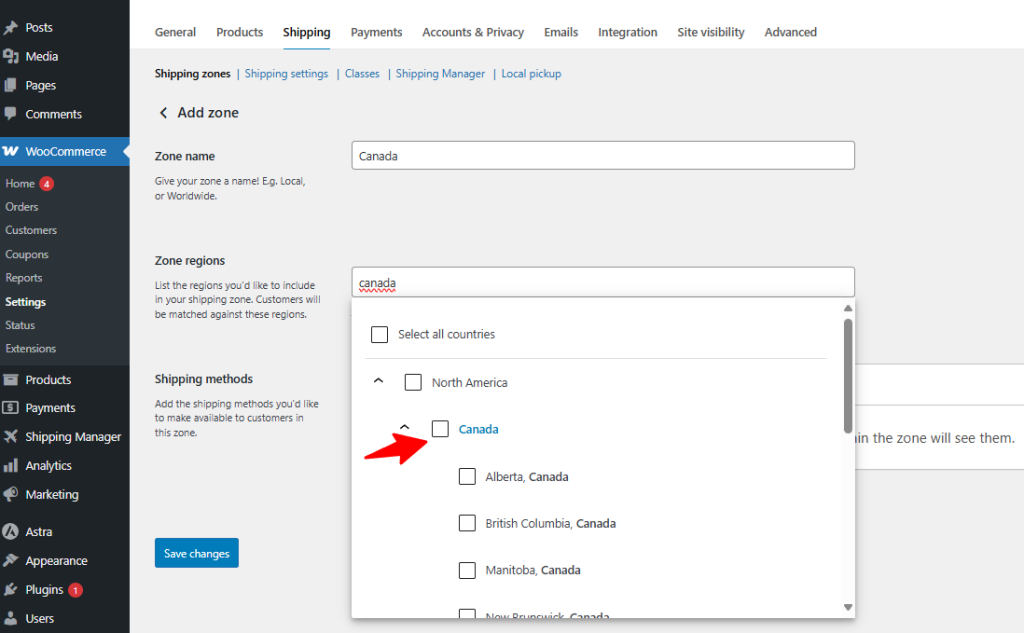The image size is (1024, 633).
Task: Open the Shipping settings link
Action: click(286, 74)
